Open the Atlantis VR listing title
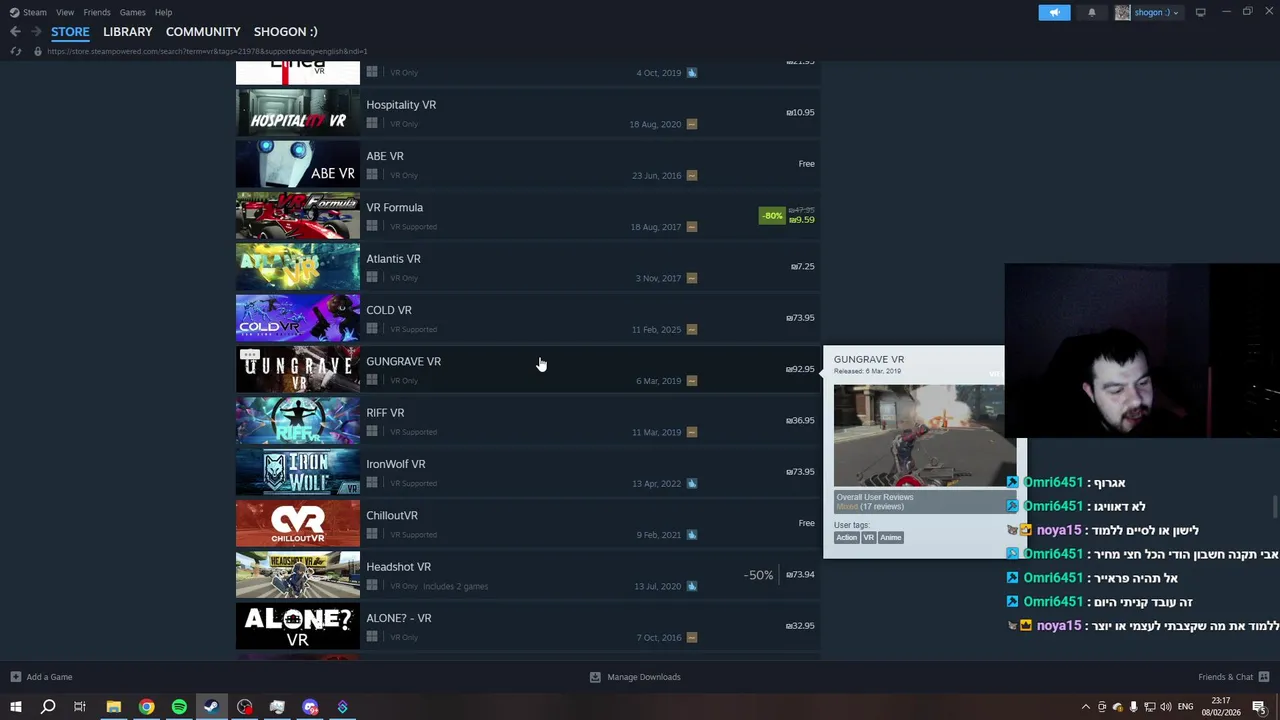The height and width of the screenshot is (720, 1280). tap(393, 258)
